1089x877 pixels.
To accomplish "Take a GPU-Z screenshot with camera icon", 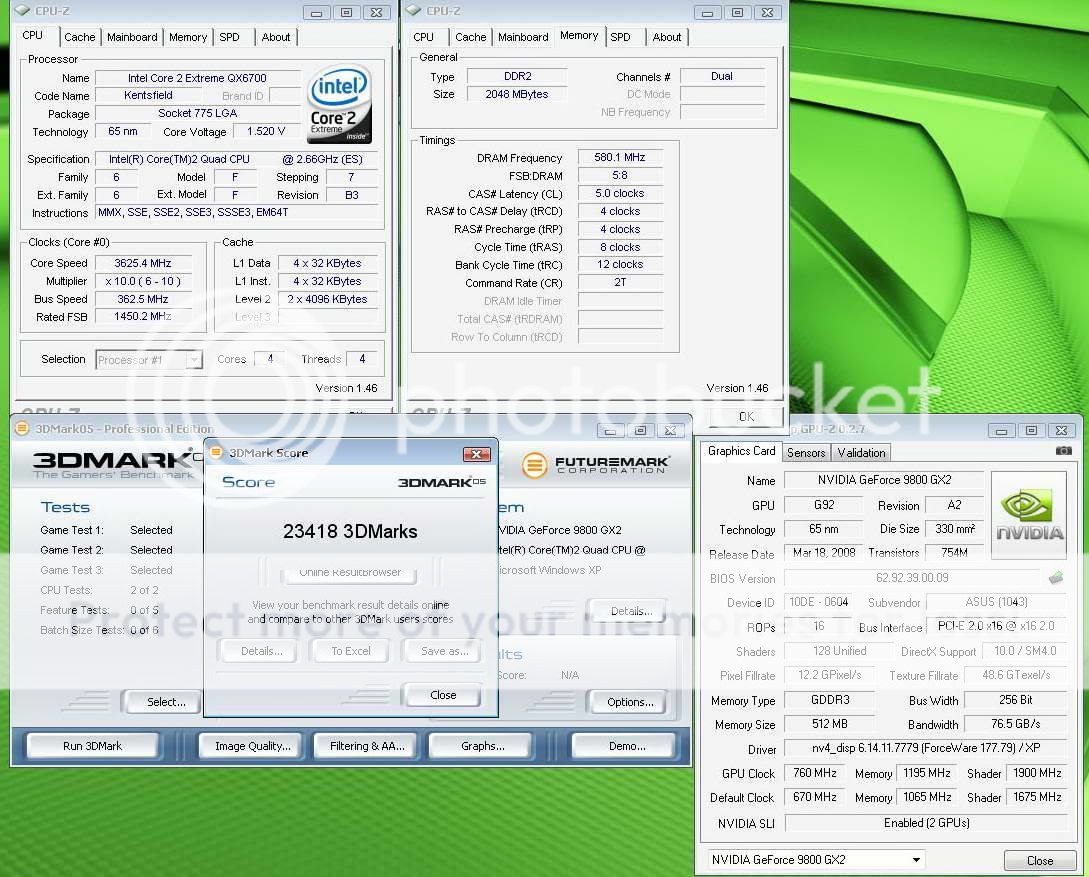I will 1063,451.
